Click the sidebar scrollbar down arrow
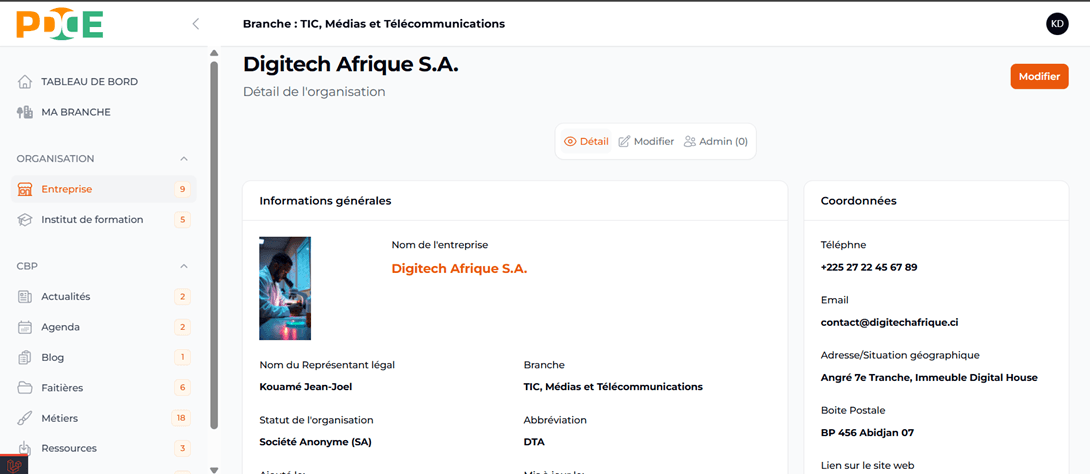 [214, 468]
